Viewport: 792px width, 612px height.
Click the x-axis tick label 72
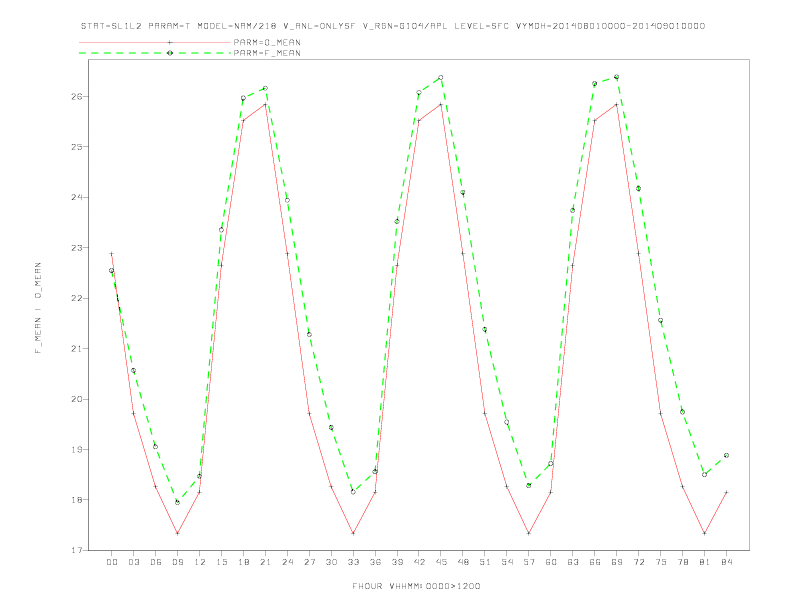click(x=638, y=562)
